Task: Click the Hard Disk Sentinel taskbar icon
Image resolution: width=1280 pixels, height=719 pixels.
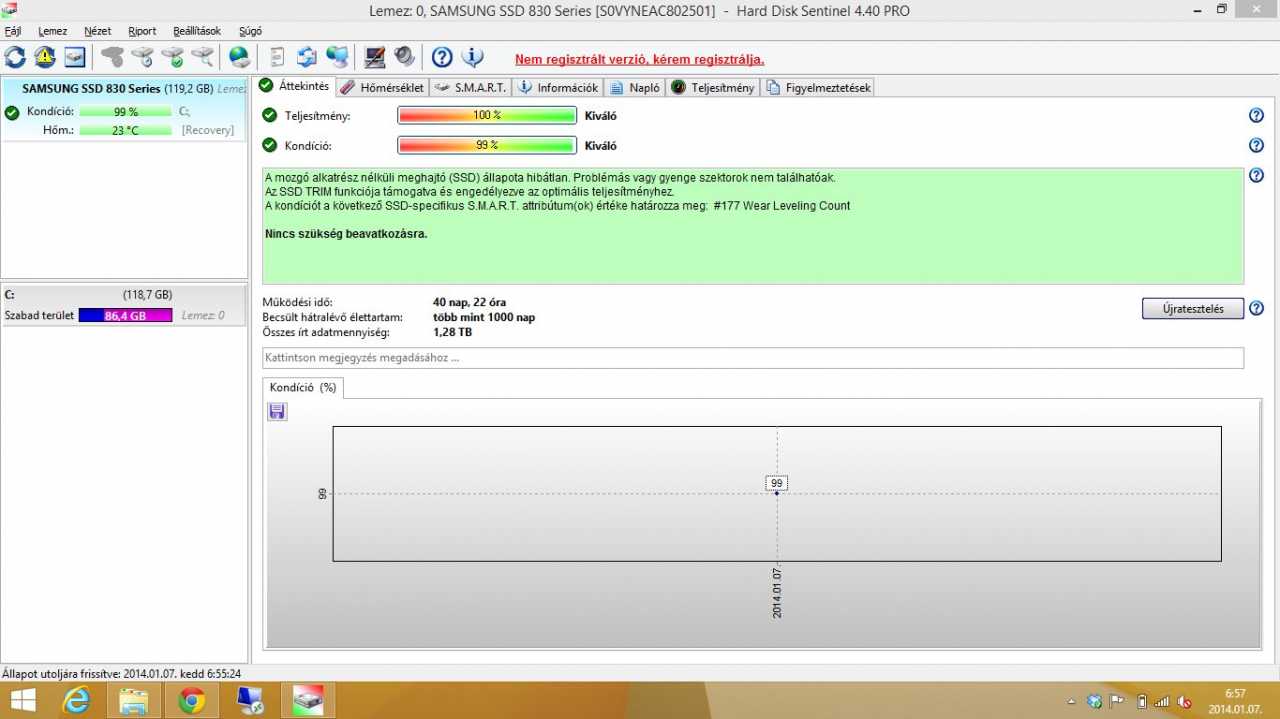Action: tap(308, 701)
